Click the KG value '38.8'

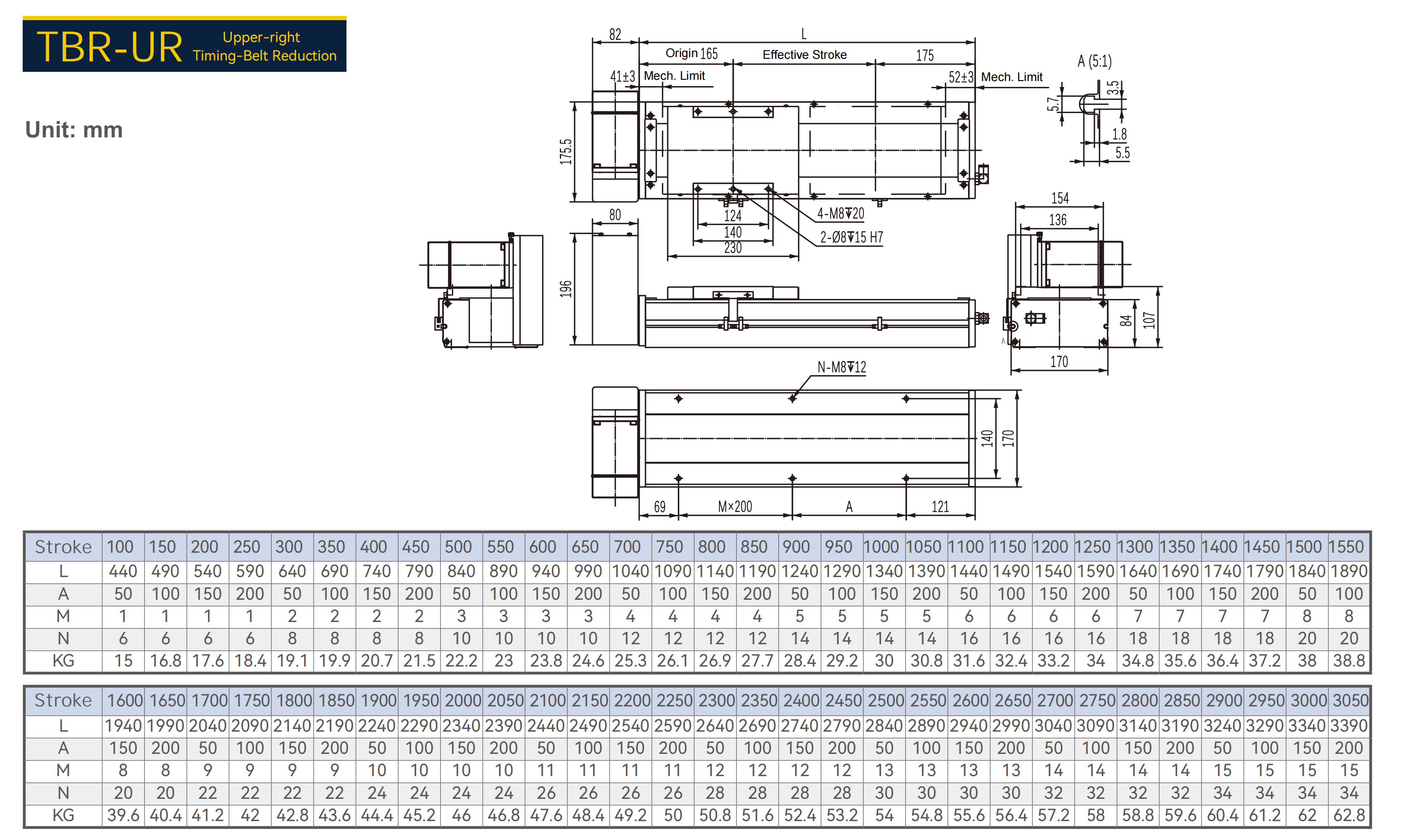(x=1349, y=661)
